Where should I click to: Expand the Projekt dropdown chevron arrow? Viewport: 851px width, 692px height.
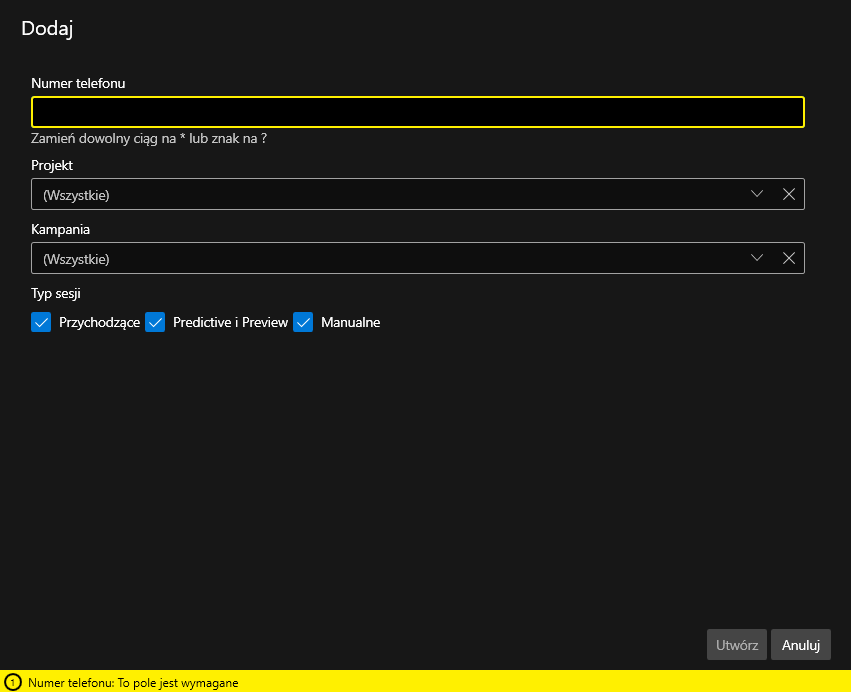[x=757, y=195]
